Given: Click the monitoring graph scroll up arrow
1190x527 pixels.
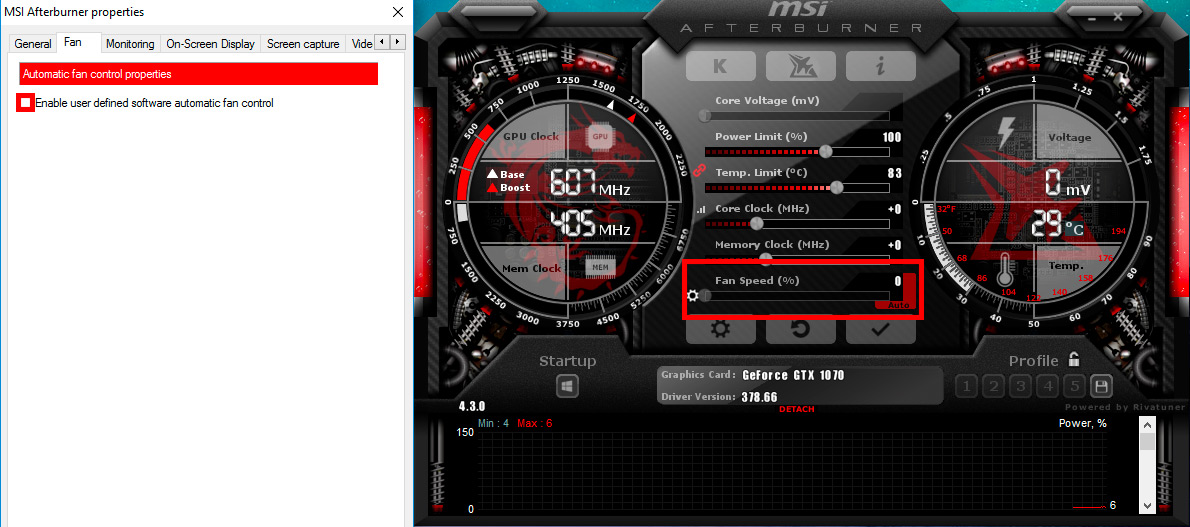Looking at the screenshot, I should coord(1147,425).
